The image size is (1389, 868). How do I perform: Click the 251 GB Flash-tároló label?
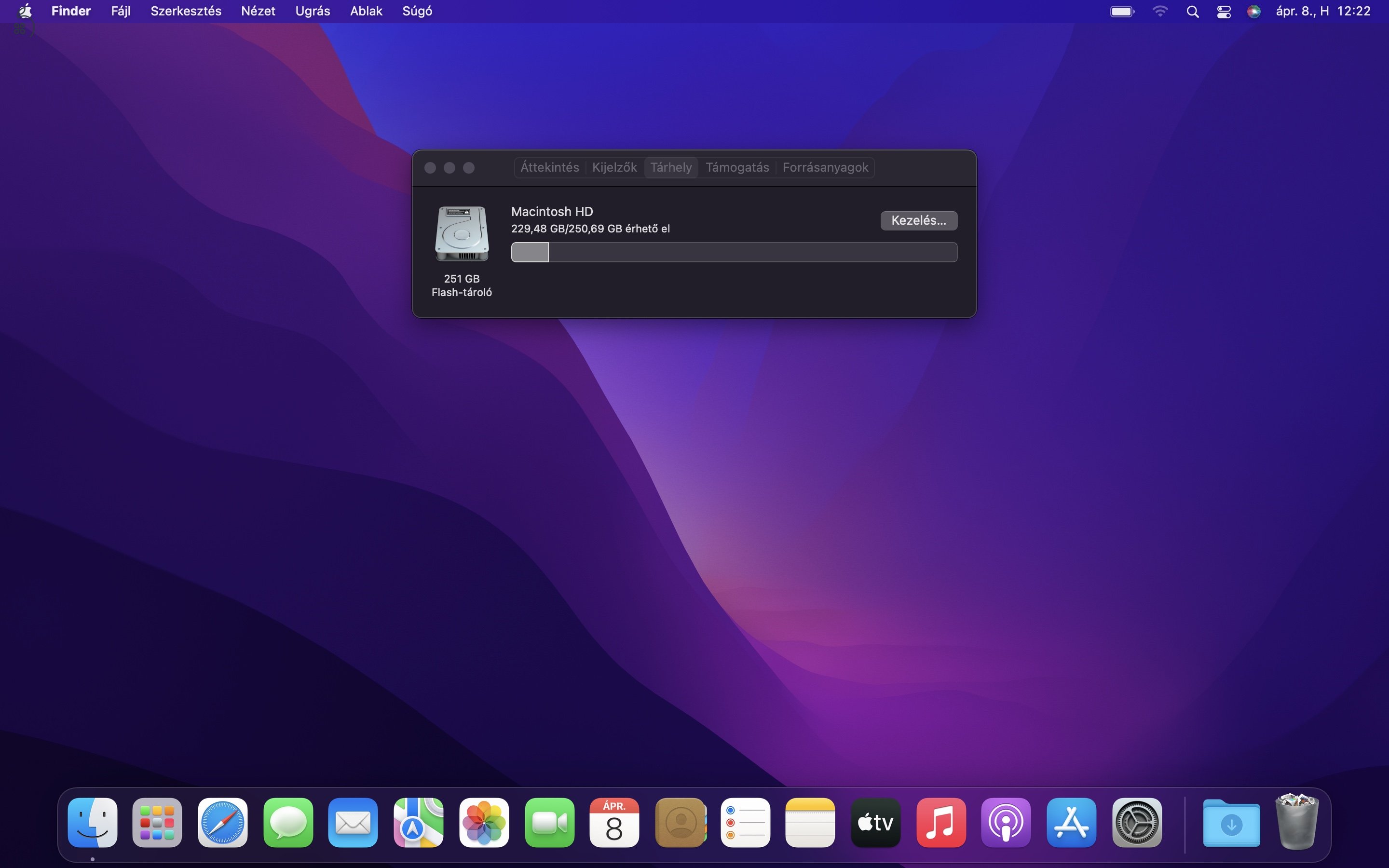coord(462,285)
